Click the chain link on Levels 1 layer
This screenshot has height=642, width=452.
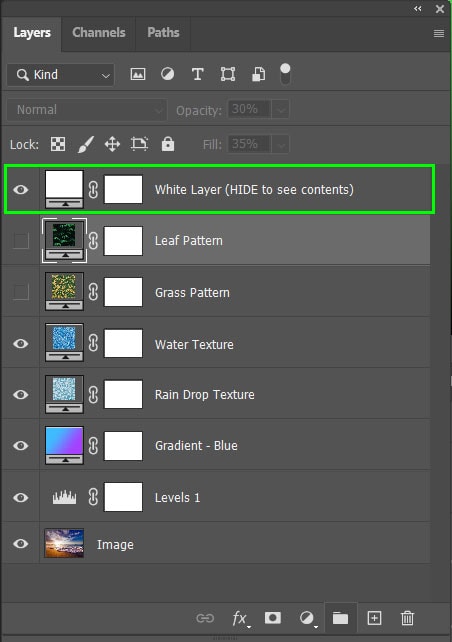point(93,497)
